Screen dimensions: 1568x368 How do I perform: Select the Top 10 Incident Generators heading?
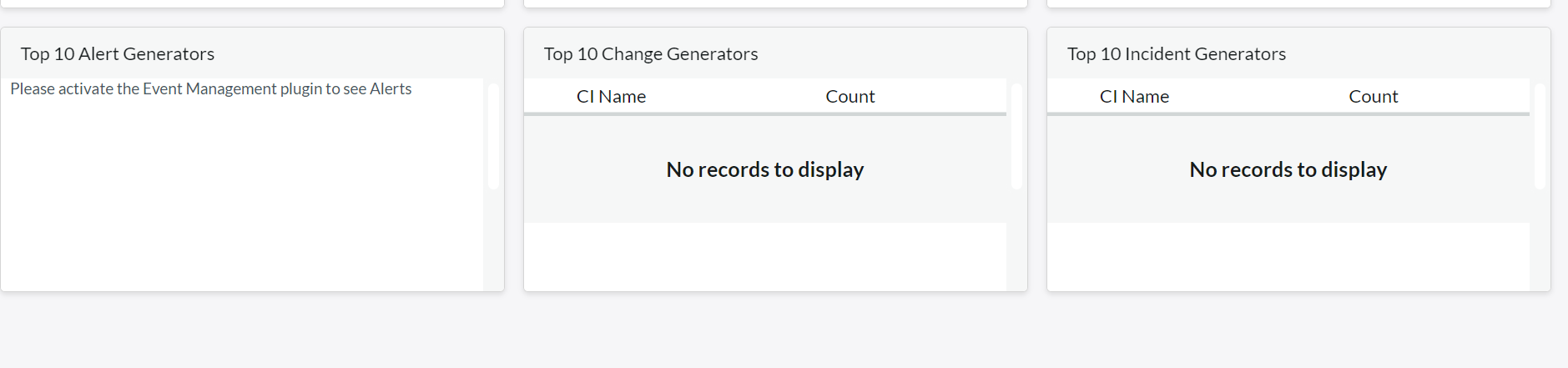click(1177, 54)
